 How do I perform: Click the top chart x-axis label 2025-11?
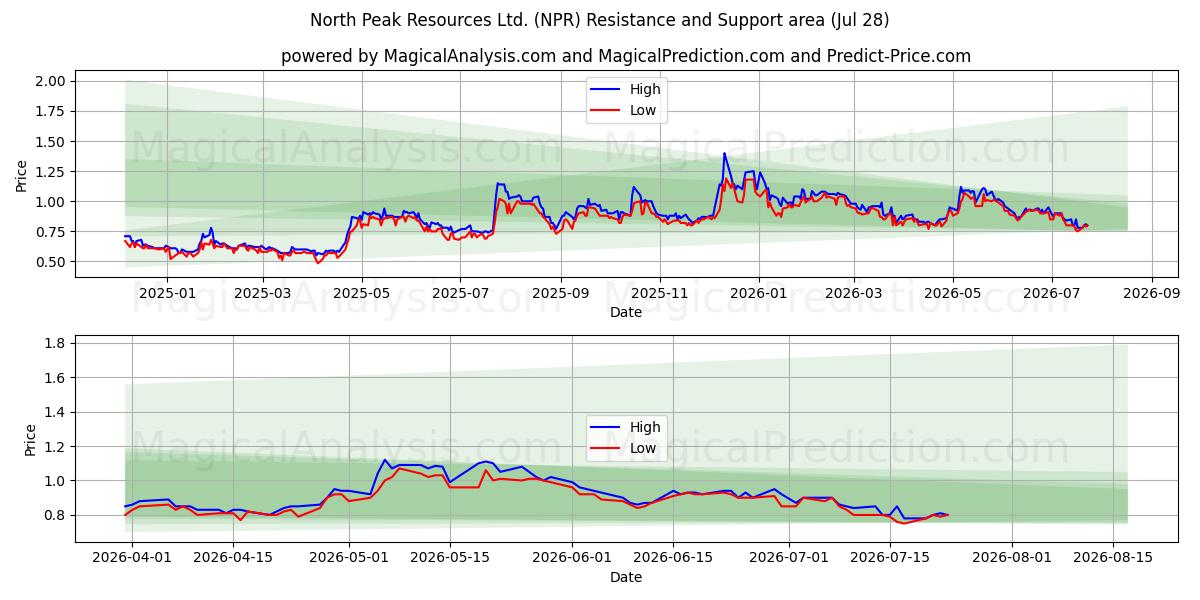click(x=660, y=293)
